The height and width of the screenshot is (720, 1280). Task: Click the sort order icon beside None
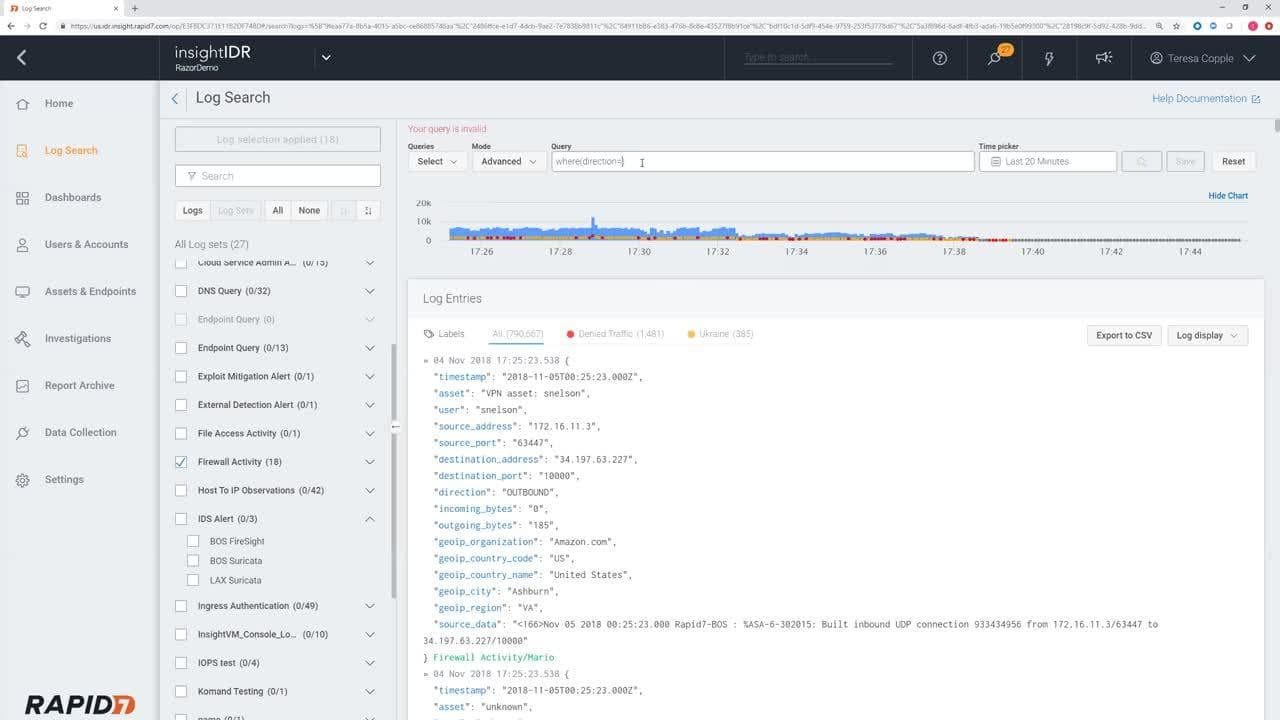368,210
